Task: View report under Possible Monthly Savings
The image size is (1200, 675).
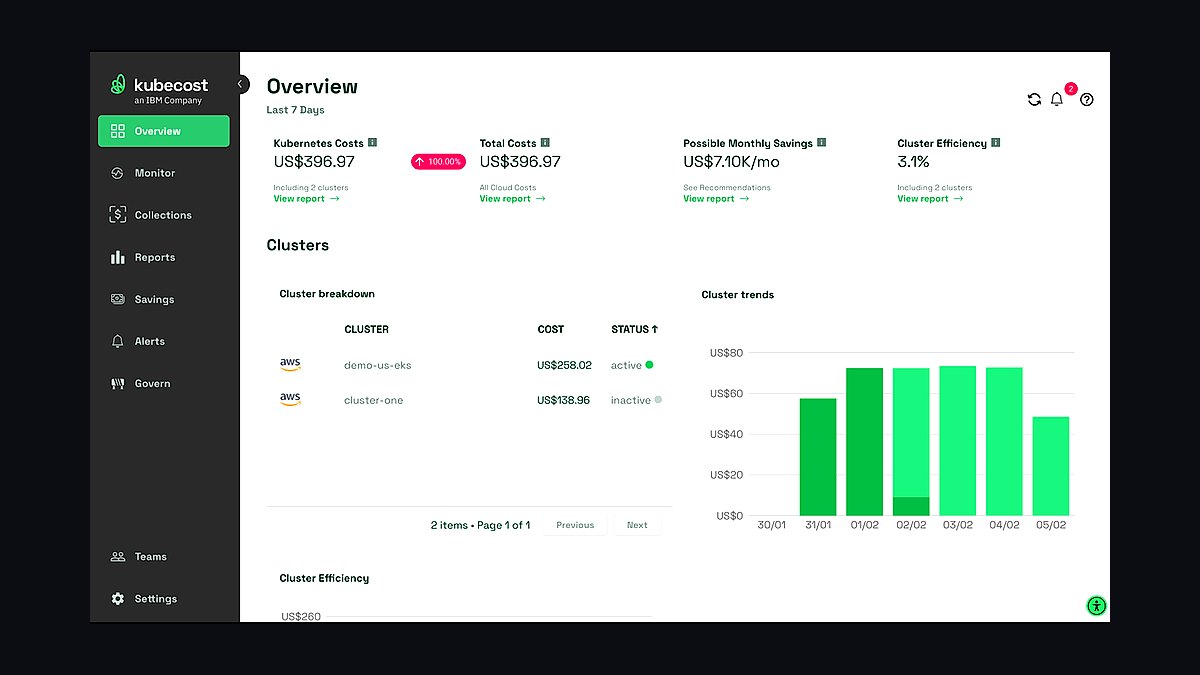Action: [716, 199]
